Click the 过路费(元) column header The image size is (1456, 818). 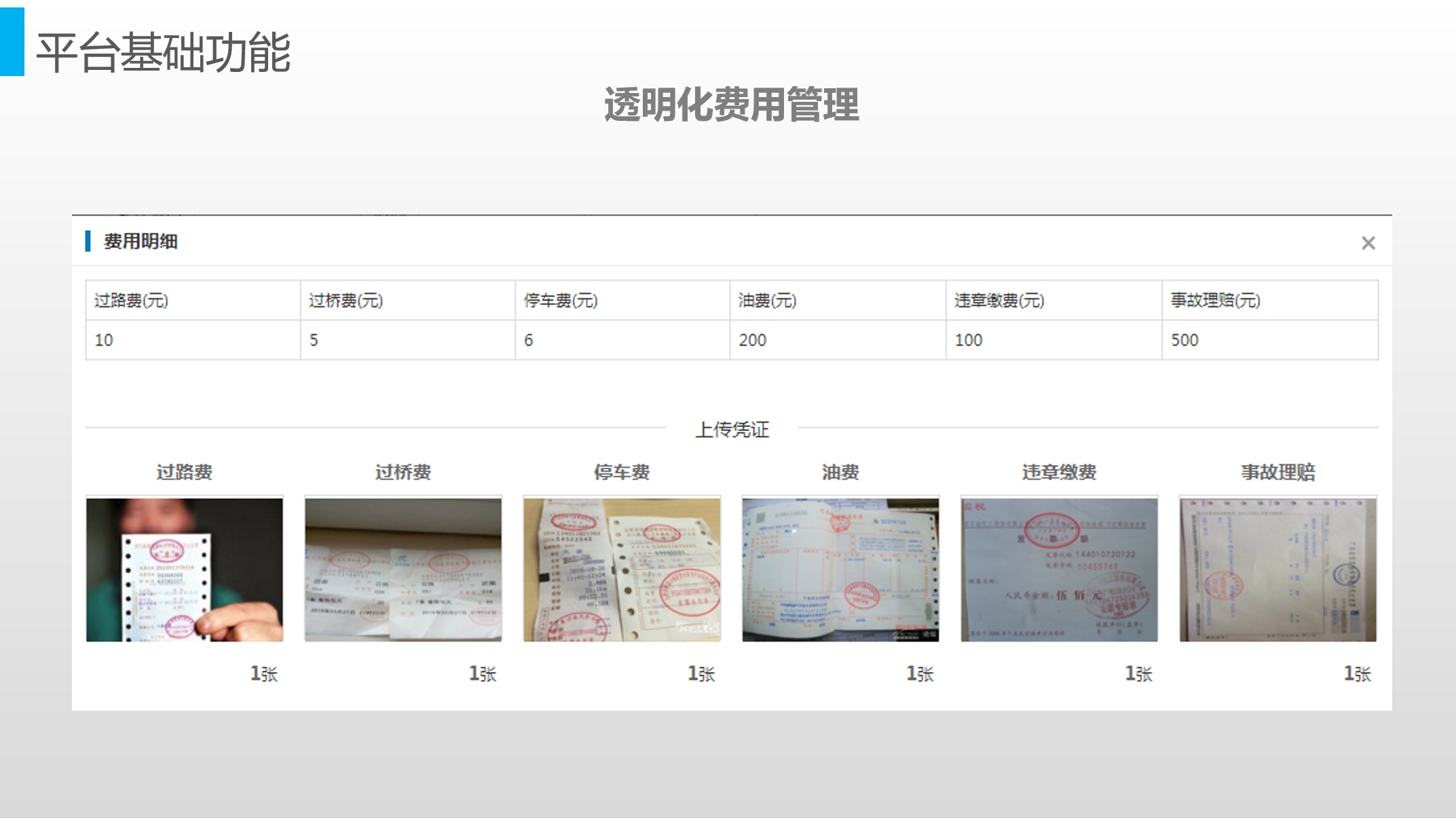pos(131,301)
